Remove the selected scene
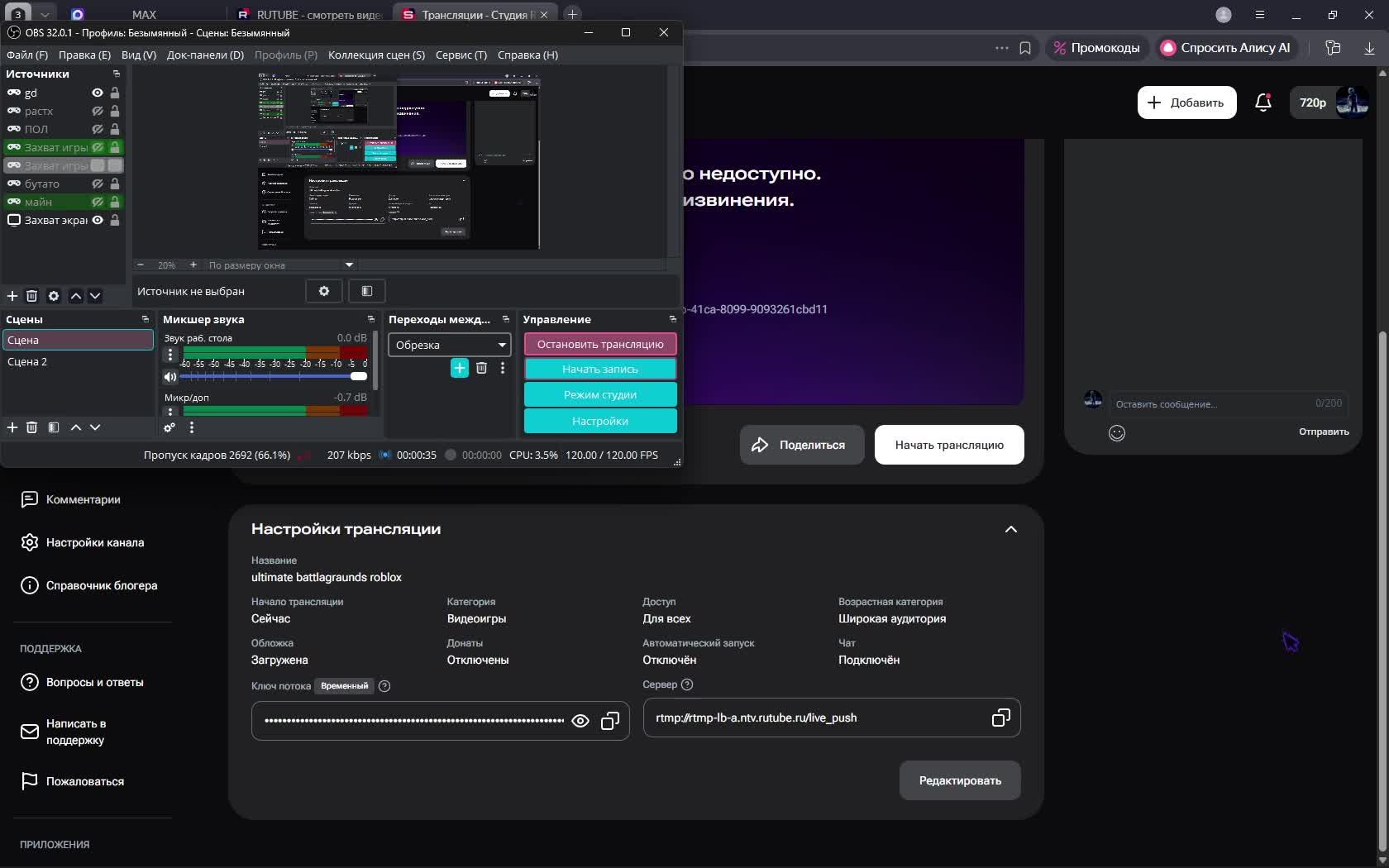Screen dimensions: 1389x868 pos(31,427)
